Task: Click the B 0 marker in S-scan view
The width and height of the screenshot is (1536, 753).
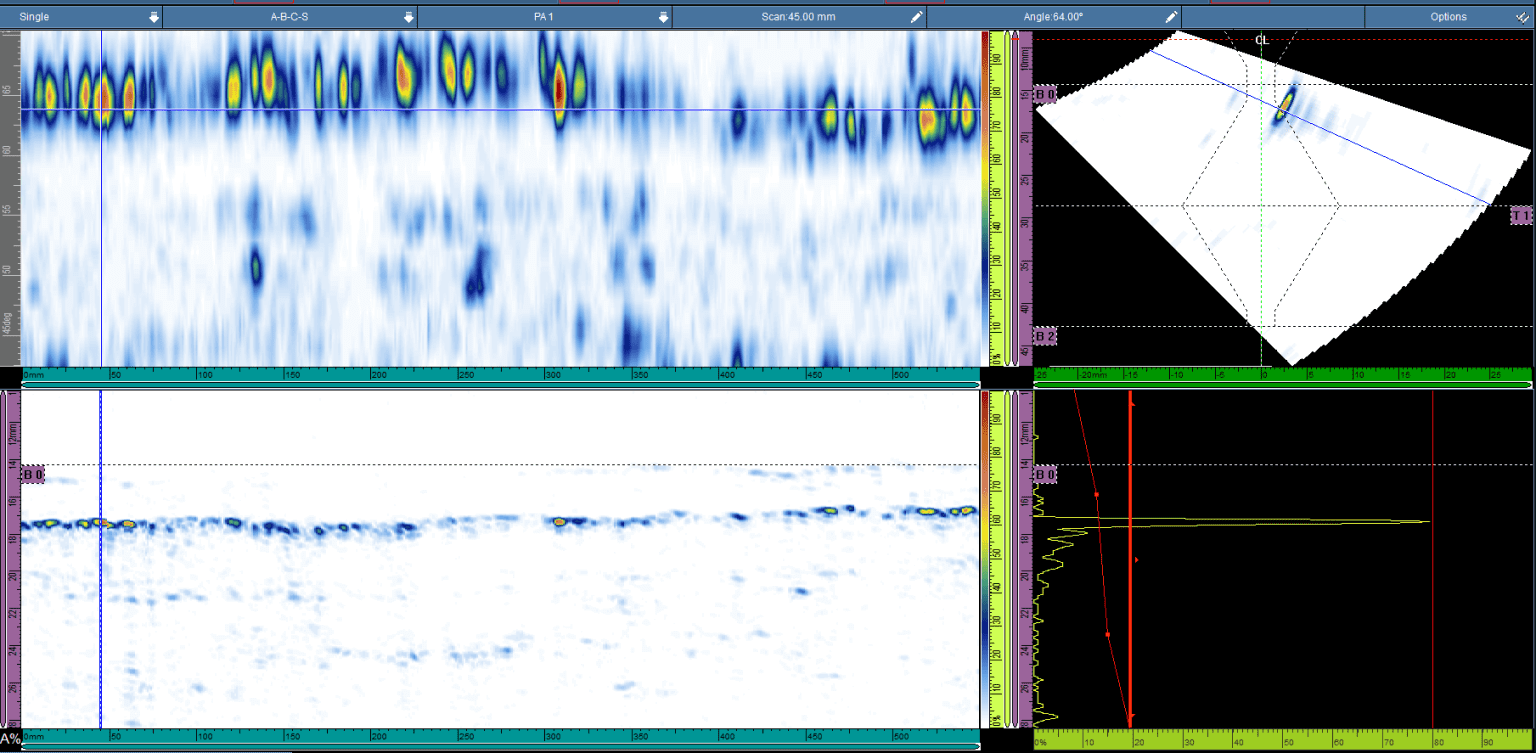Action: 1045,95
